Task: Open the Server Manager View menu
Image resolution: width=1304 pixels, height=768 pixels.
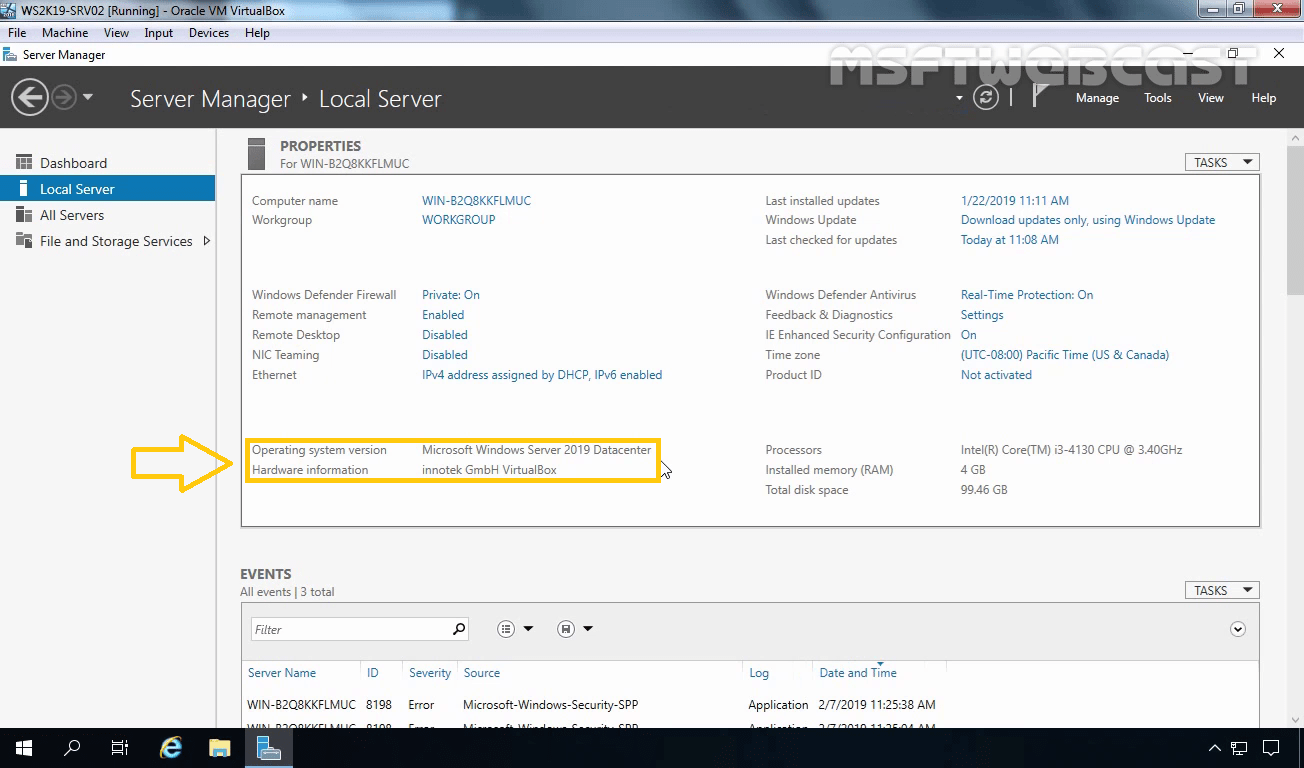Action: [x=1211, y=98]
